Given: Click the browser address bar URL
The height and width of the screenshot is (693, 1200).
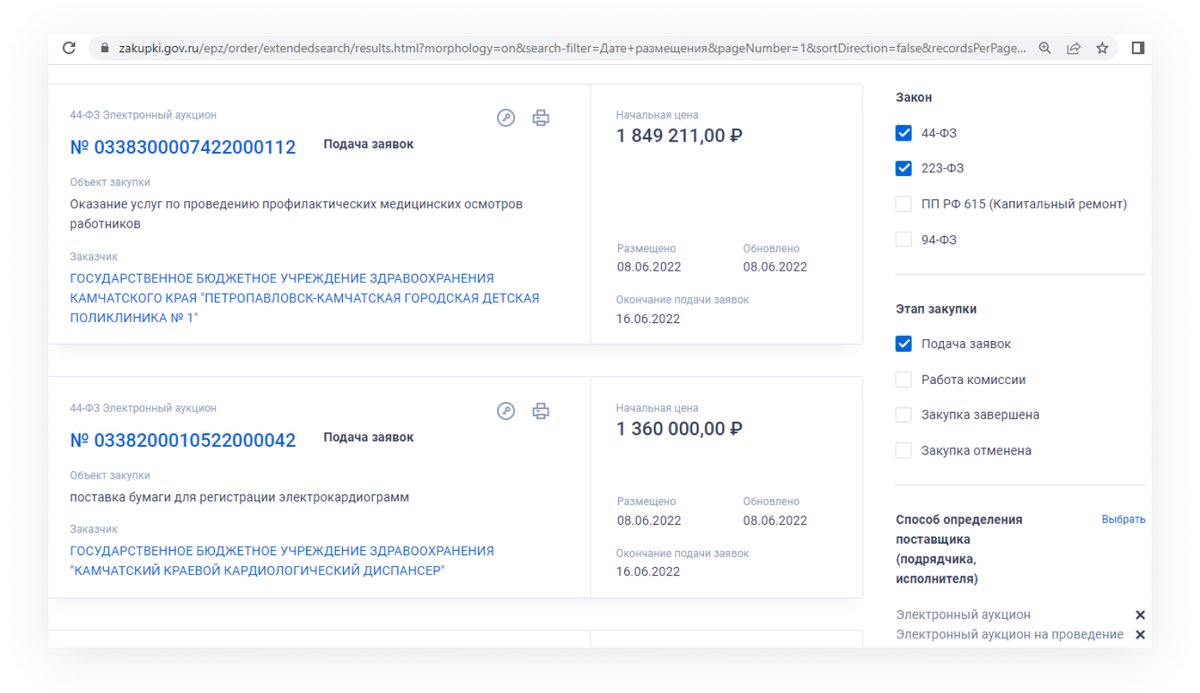Looking at the screenshot, I should pyautogui.click(x=572, y=48).
